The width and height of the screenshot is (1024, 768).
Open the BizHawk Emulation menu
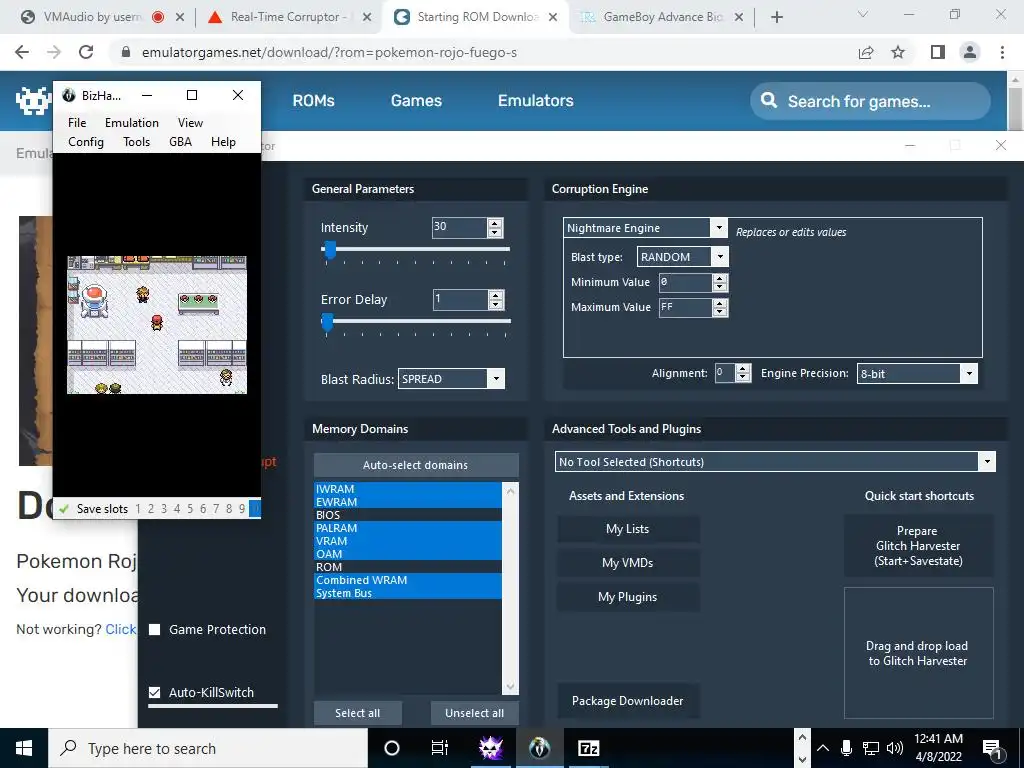click(132, 123)
